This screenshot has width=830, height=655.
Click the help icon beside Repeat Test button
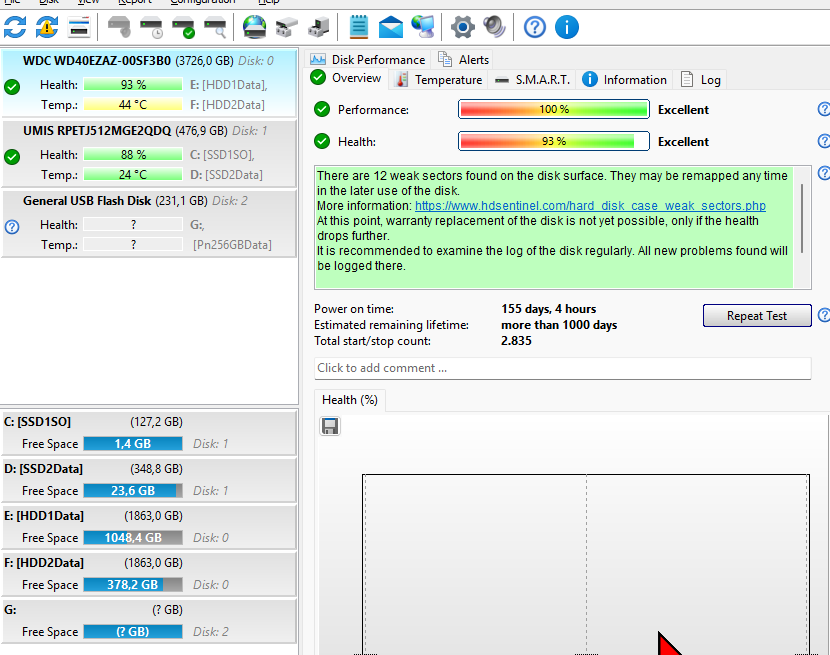(x=824, y=315)
